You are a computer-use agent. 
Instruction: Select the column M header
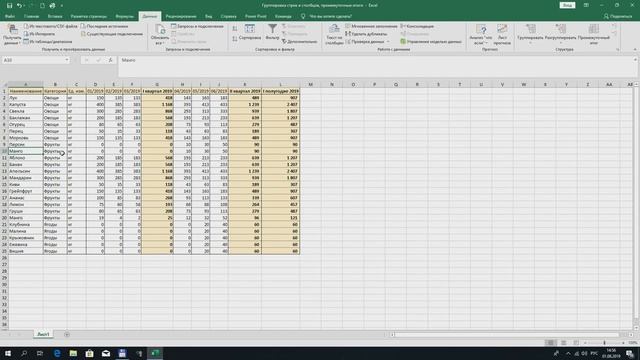(311, 84)
